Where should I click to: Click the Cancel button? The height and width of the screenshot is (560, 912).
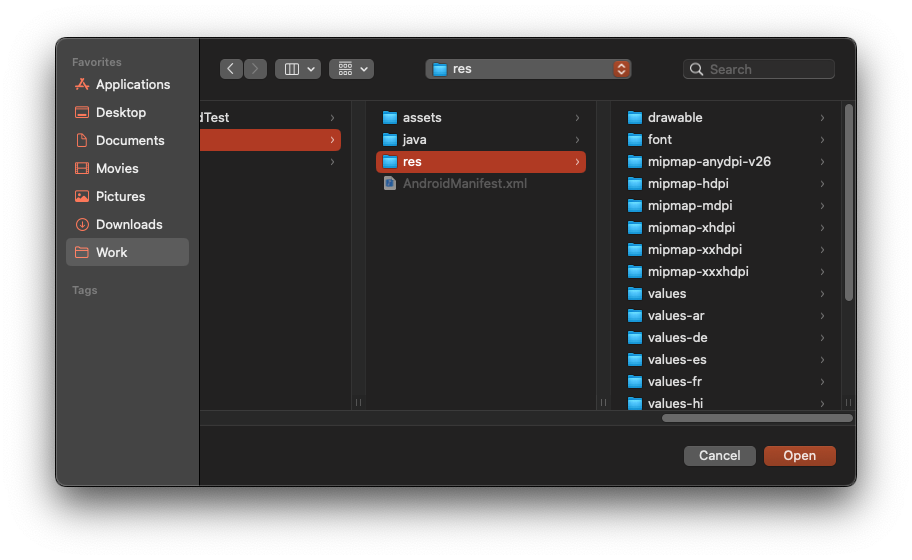pyautogui.click(x=719, y=455)
